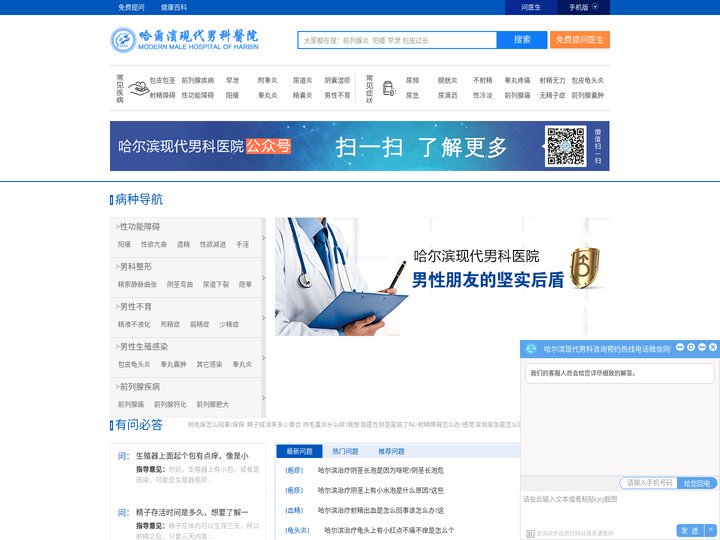Viewport: 720px width, 540px height.
Task: Expand the 性功能障碍 category arrow
Action: pyautogui.click(x=264, y=237)
